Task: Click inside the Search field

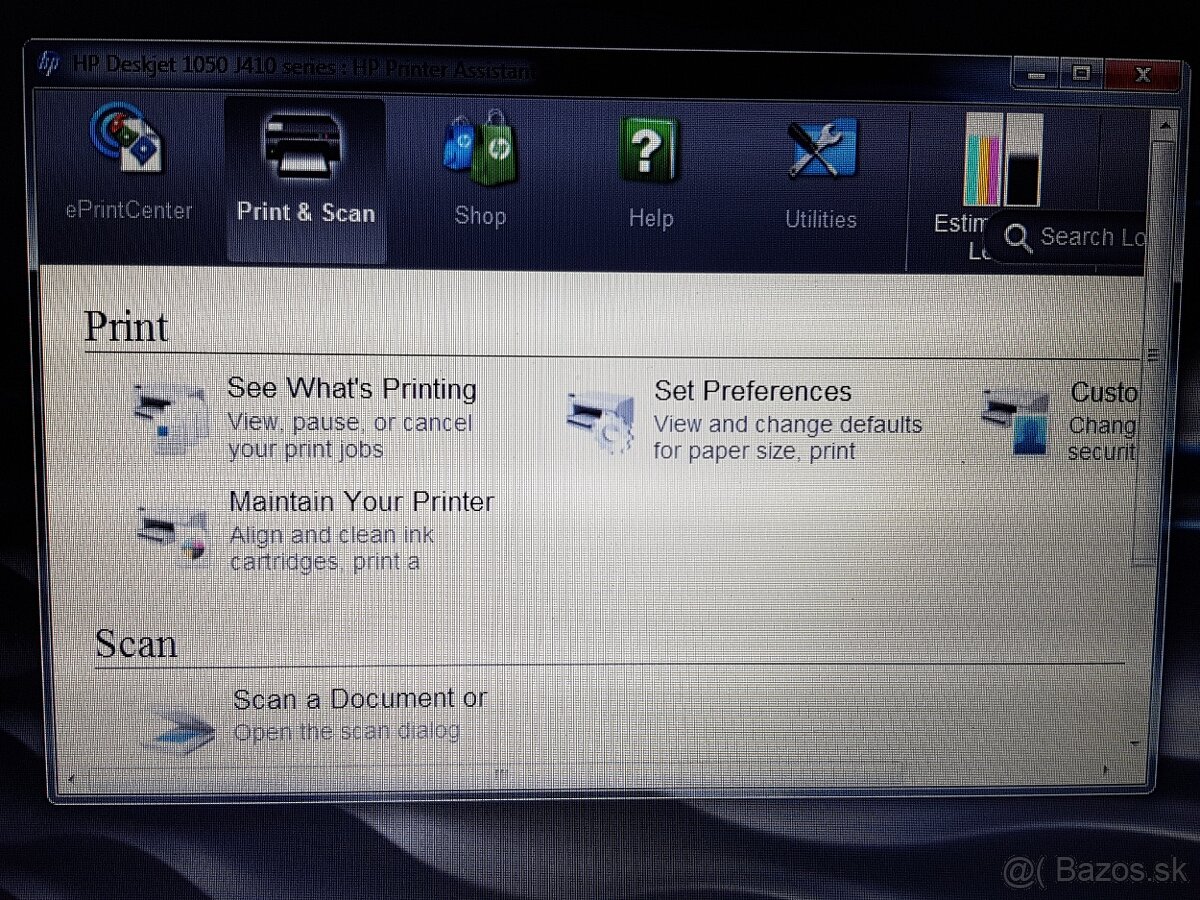Action: point(1090,238)
